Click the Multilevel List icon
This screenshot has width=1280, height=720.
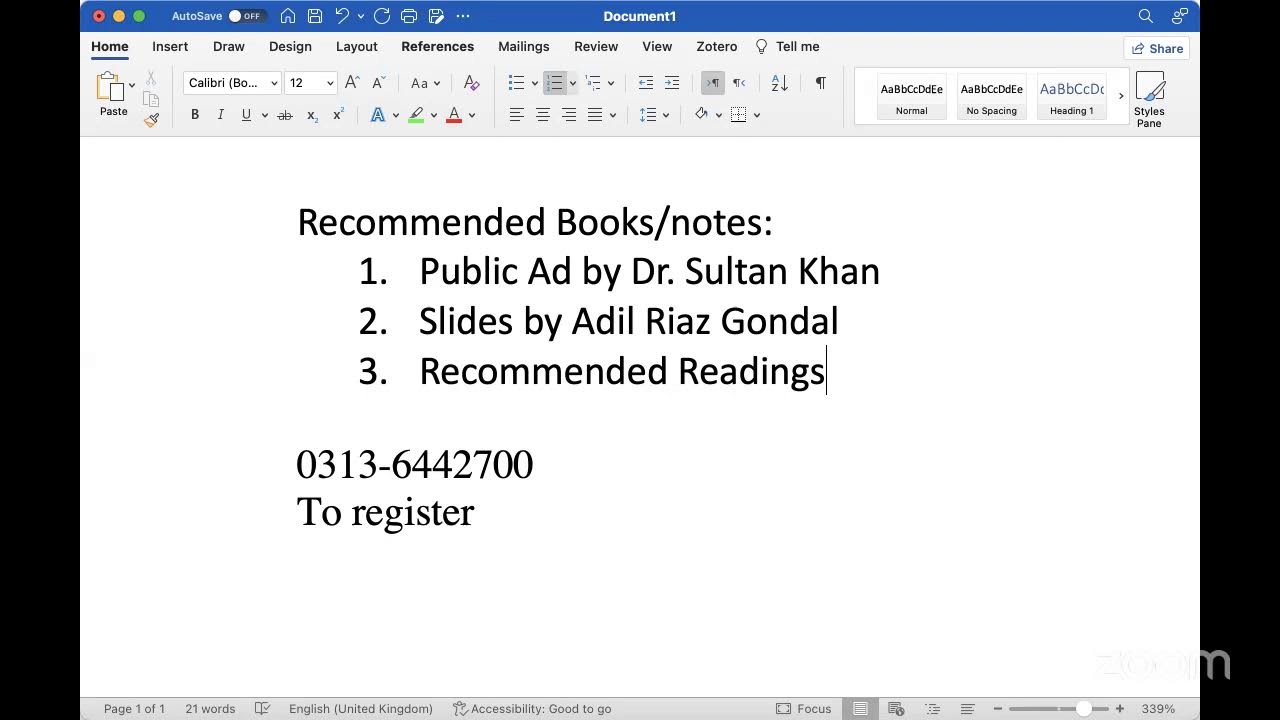click(x=593, y=83)
